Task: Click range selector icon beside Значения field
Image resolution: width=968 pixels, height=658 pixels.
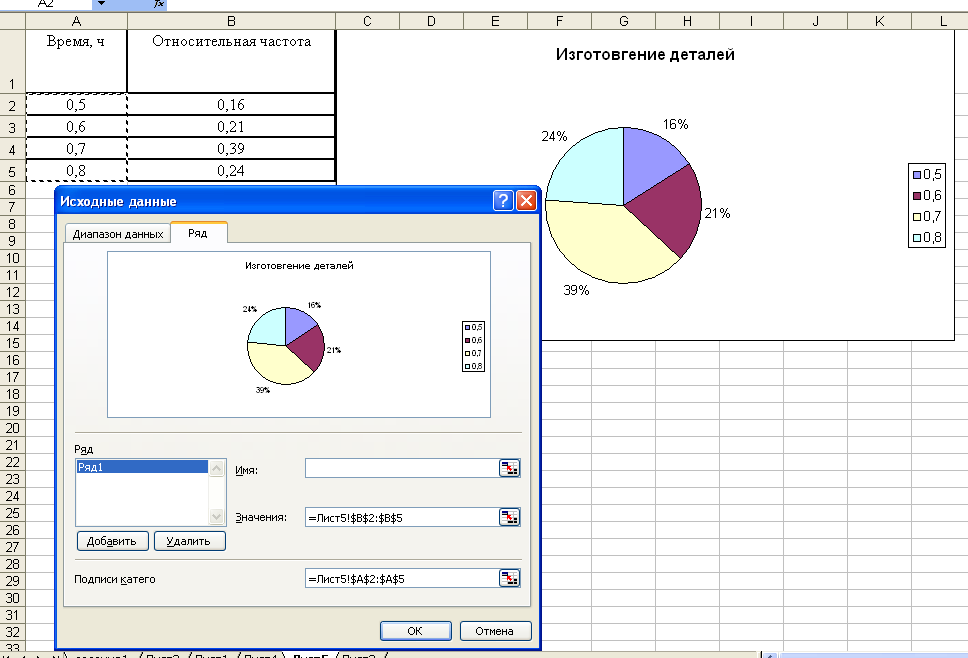Action: point(509,517)
